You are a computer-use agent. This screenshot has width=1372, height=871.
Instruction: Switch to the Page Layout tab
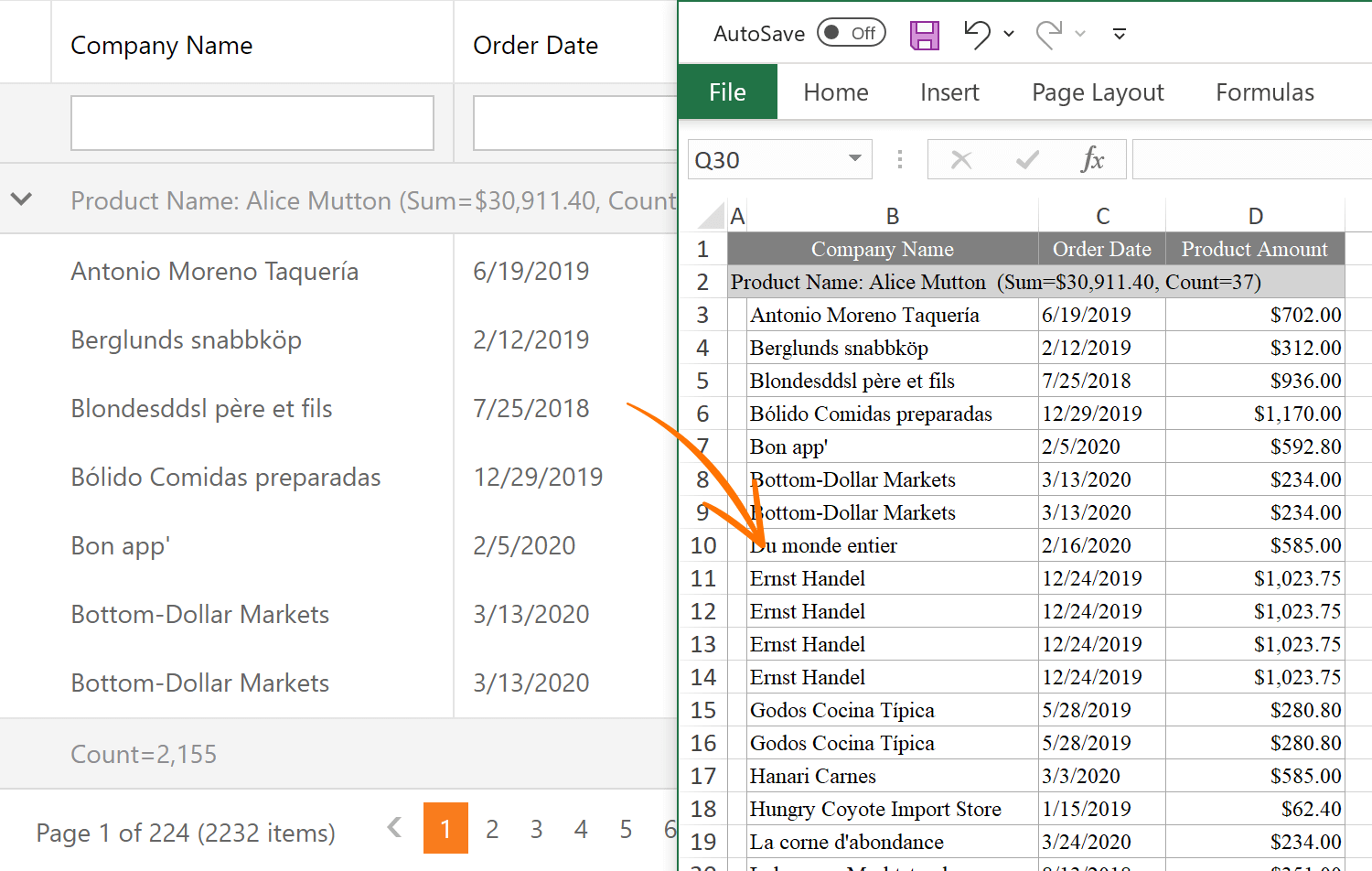click(x=1097, y=92)
